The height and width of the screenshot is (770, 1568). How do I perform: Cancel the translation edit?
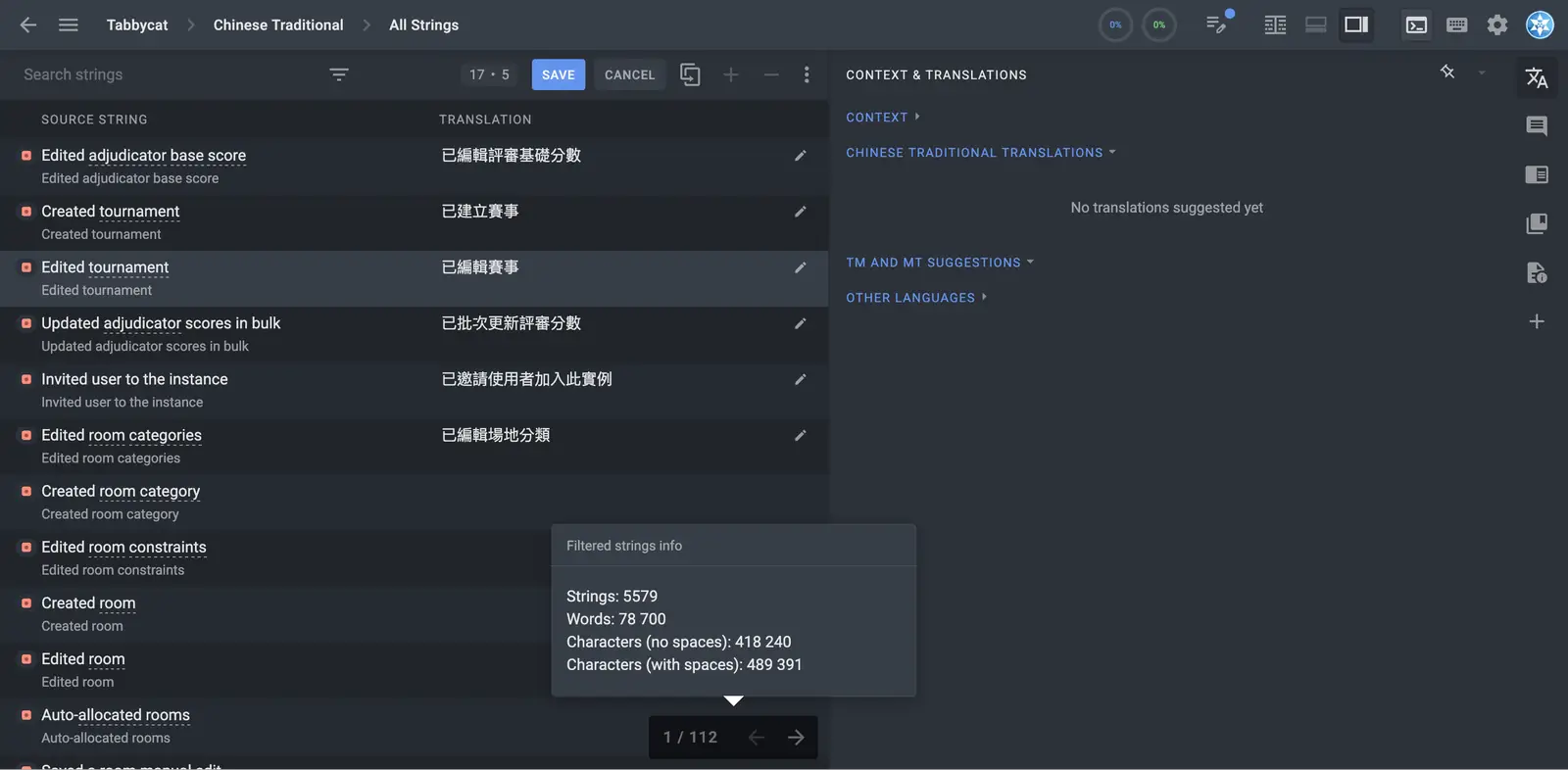click(629, 74)
